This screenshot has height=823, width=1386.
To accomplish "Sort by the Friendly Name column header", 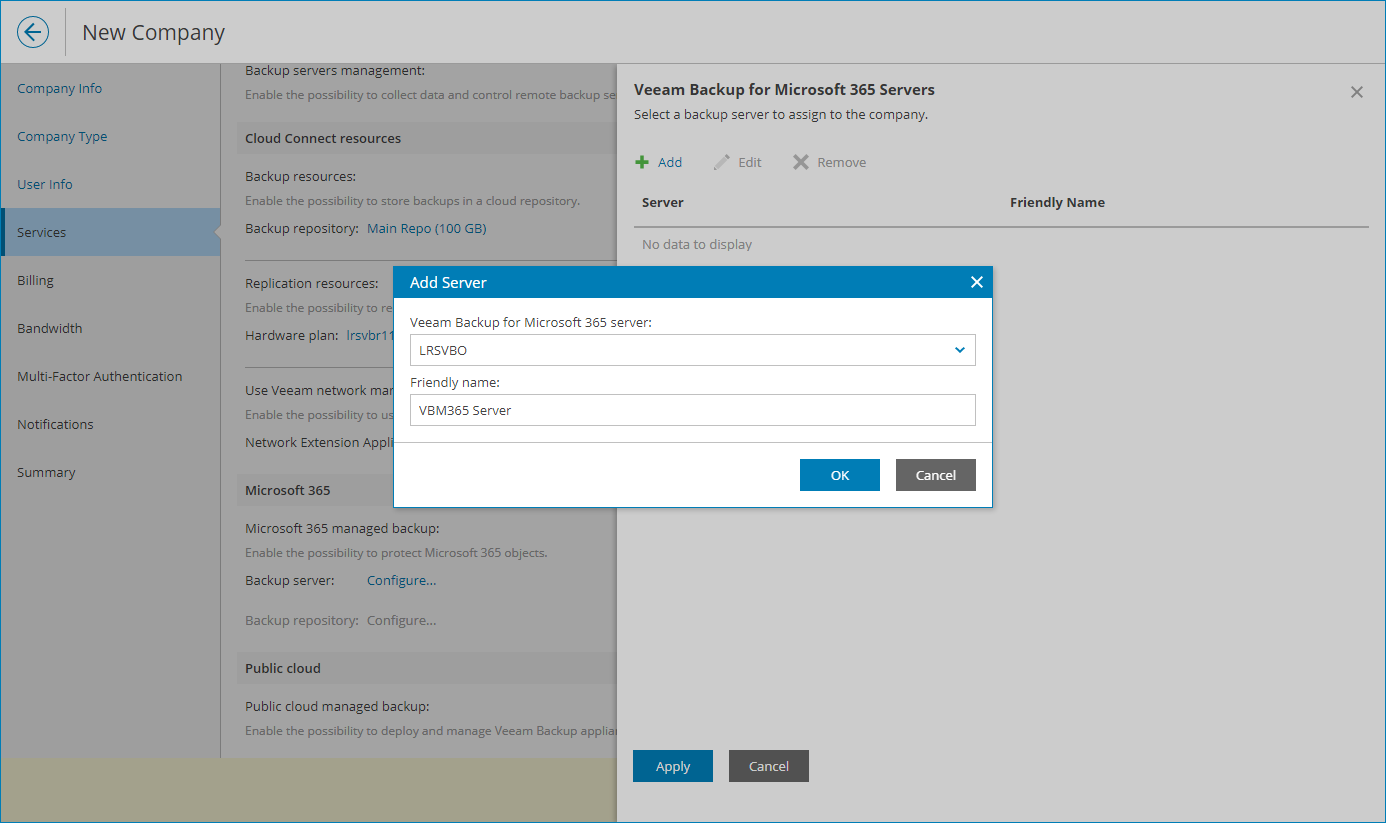I will [x=1057, y=202].
